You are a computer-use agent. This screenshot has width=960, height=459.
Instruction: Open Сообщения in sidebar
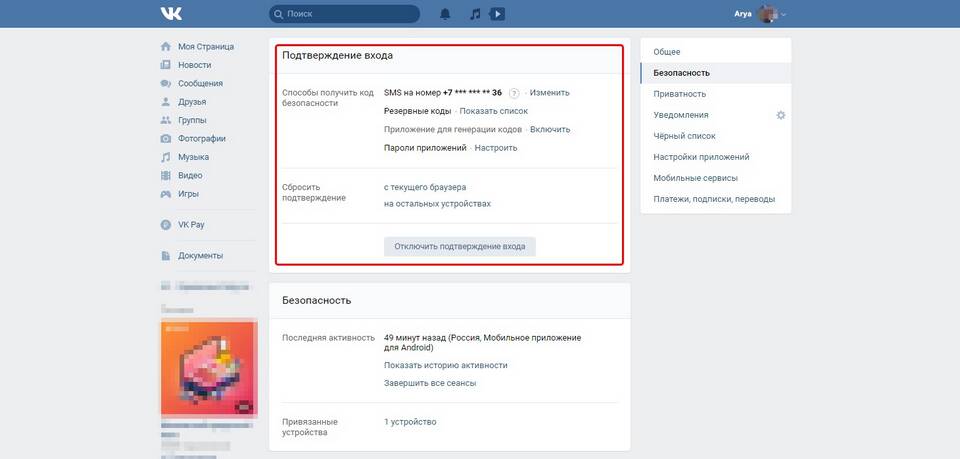point(200,83)
